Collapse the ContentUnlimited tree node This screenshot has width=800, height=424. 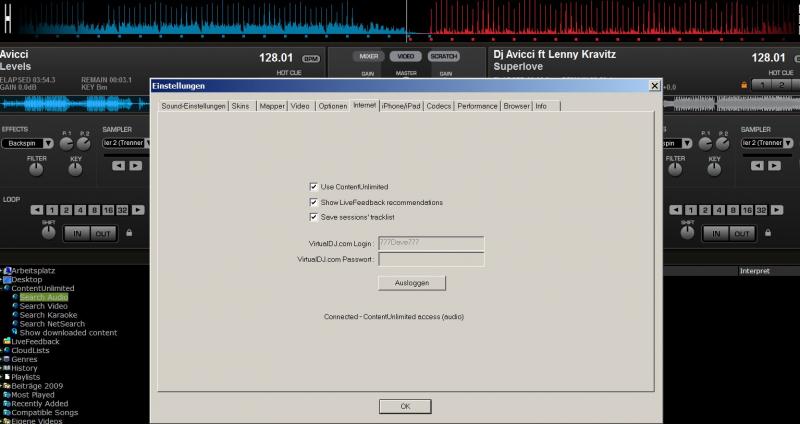[2, 288]
